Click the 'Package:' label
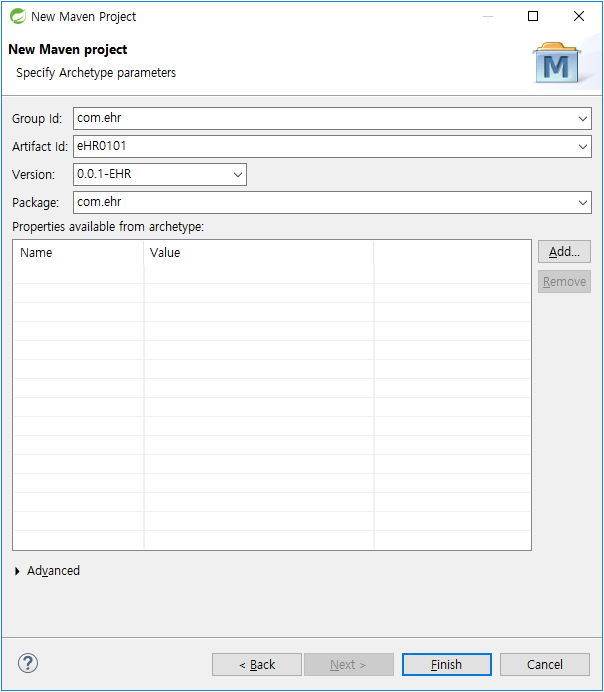Image resolution: width=604 pixels, height=692 pixels. point(35,203)
